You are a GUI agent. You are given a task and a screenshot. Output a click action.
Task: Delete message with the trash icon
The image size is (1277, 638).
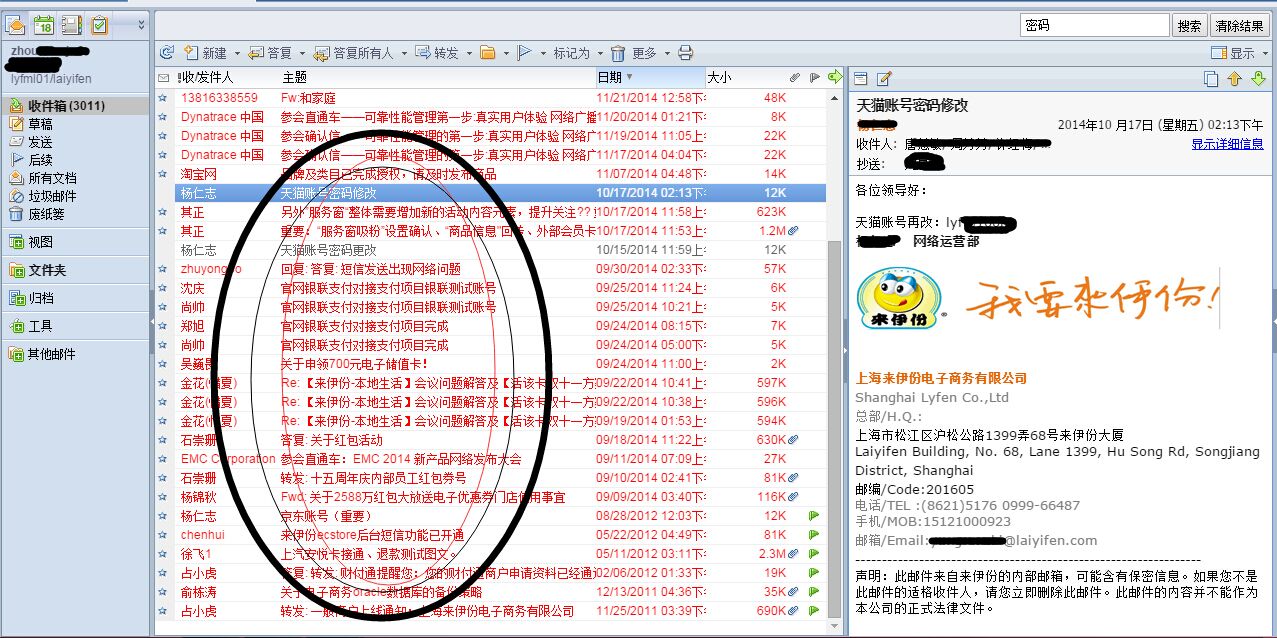[x=618, y=53]
